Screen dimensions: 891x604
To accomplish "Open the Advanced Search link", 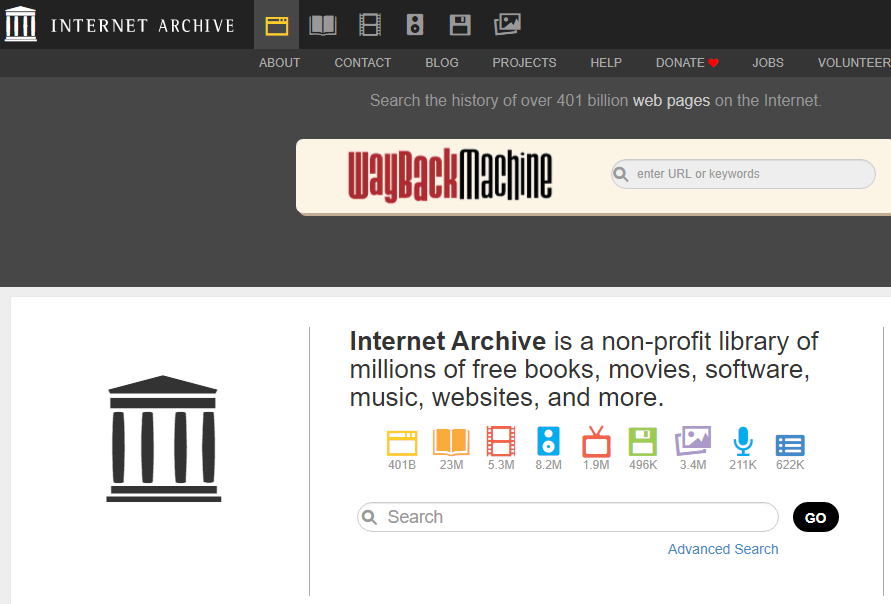I will click(723, 549).
